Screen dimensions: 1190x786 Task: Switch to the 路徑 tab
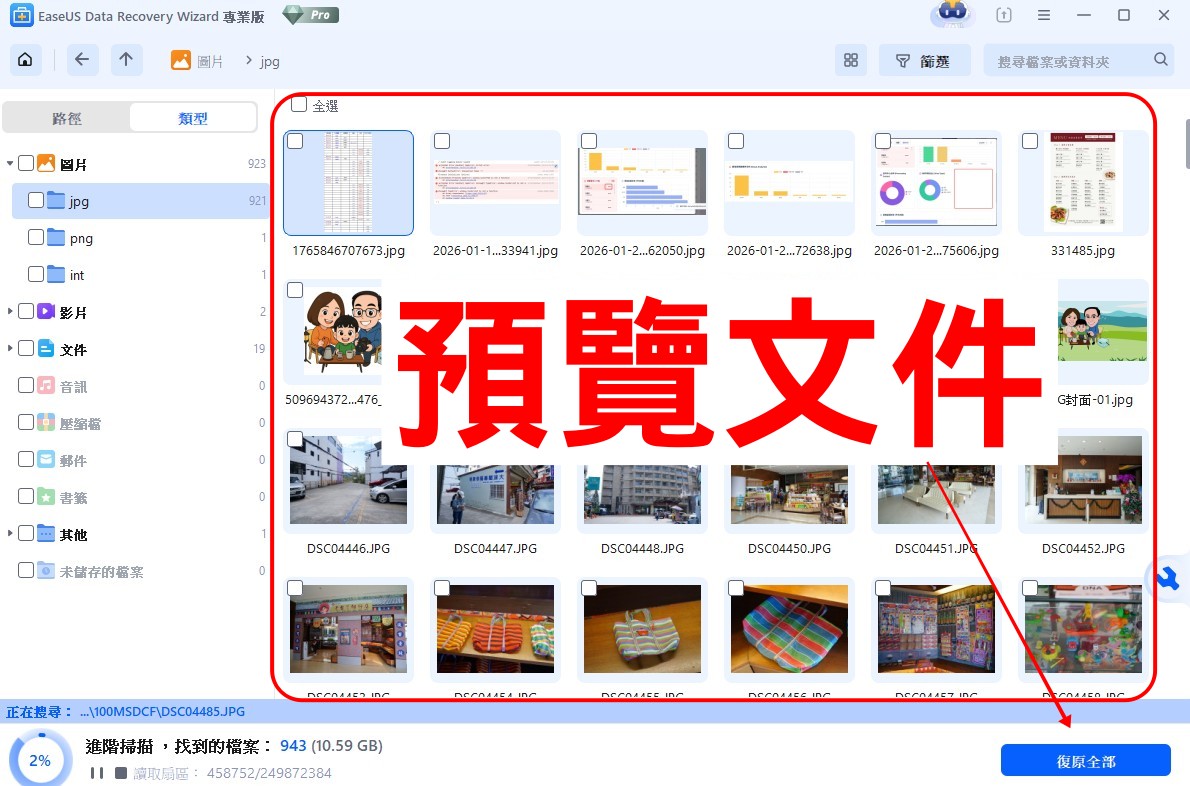(x=67, y=118)
